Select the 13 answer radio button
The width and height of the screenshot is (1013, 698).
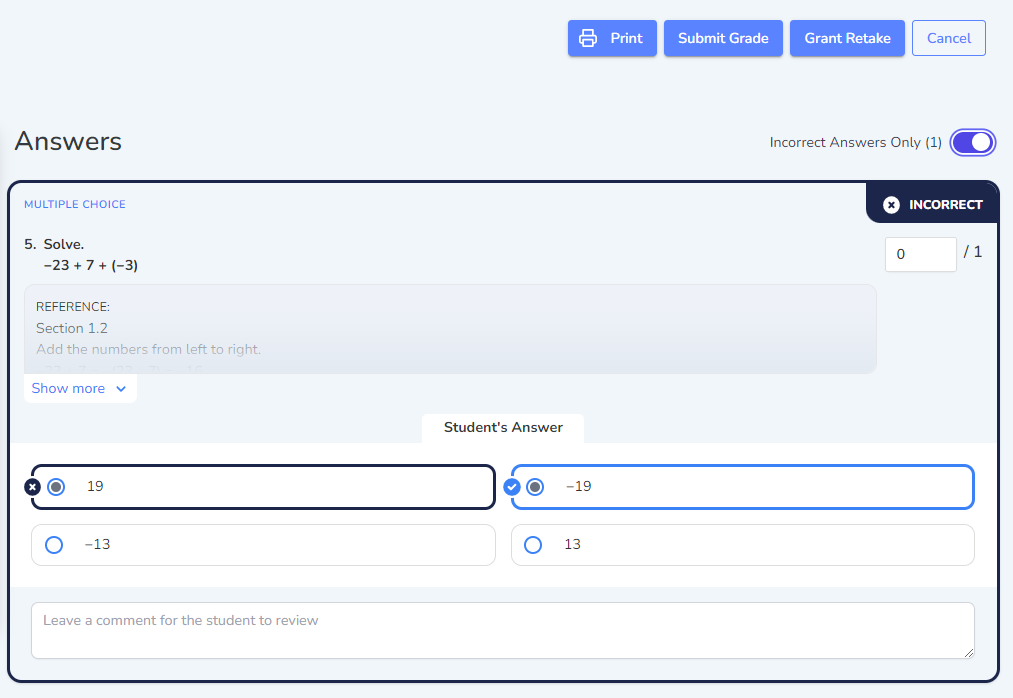[x=533, y=545]
